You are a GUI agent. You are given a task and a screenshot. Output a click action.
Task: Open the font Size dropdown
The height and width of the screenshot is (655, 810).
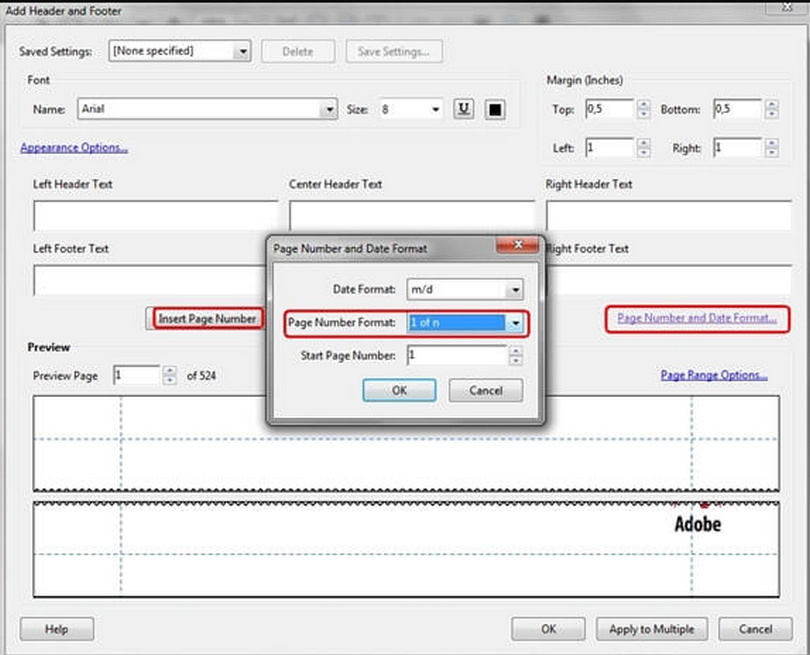click(x=435, y=110)
